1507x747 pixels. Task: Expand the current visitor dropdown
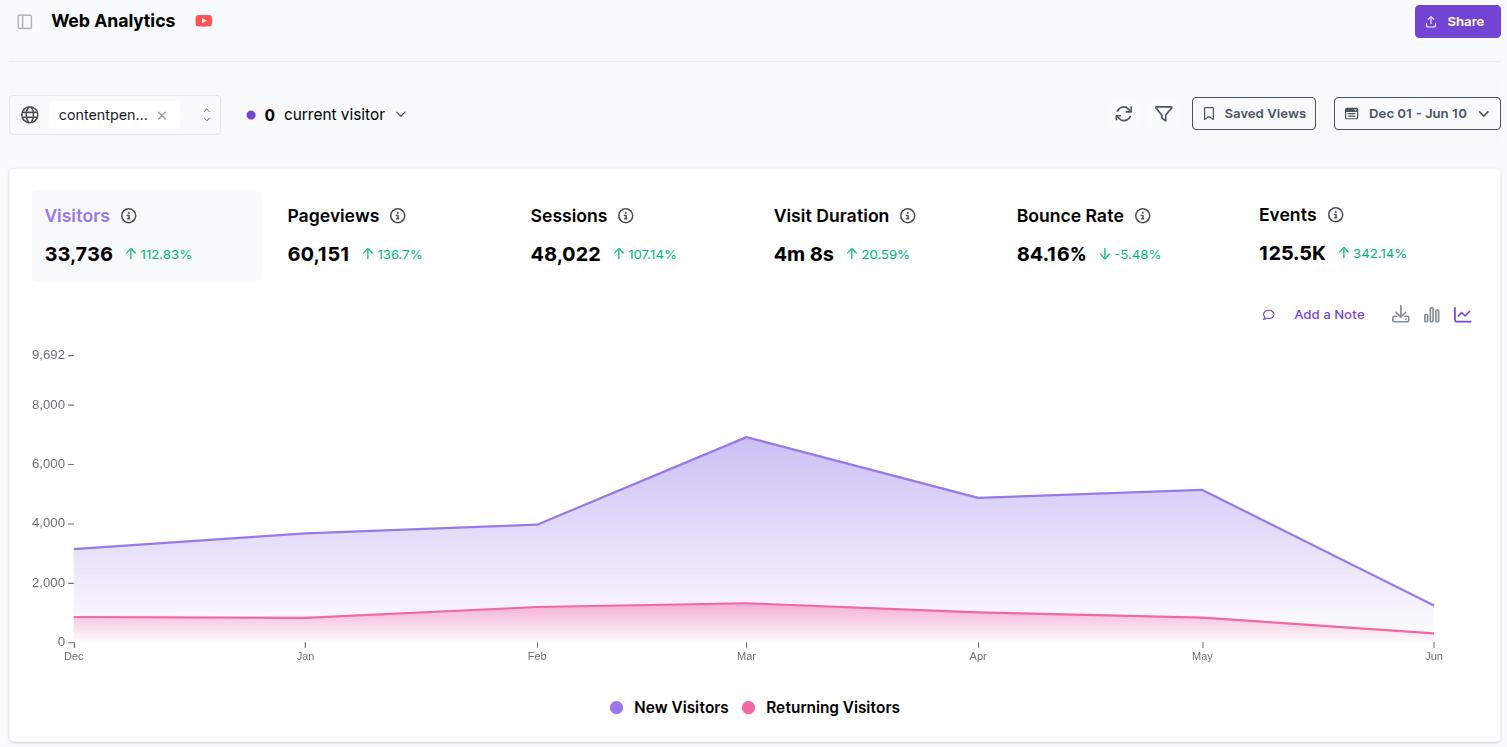point(401,114)
